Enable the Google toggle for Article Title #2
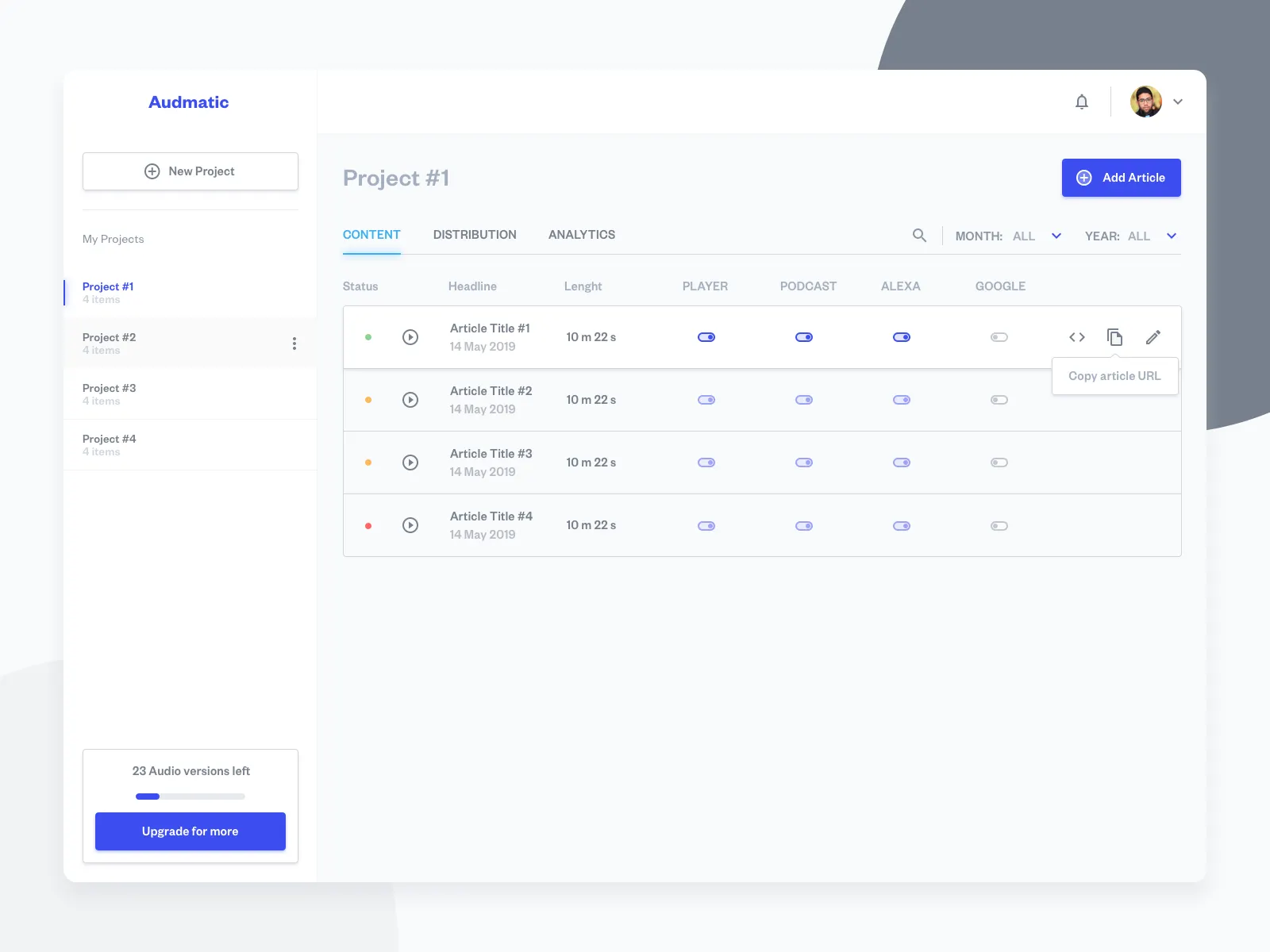 (999, 399)
